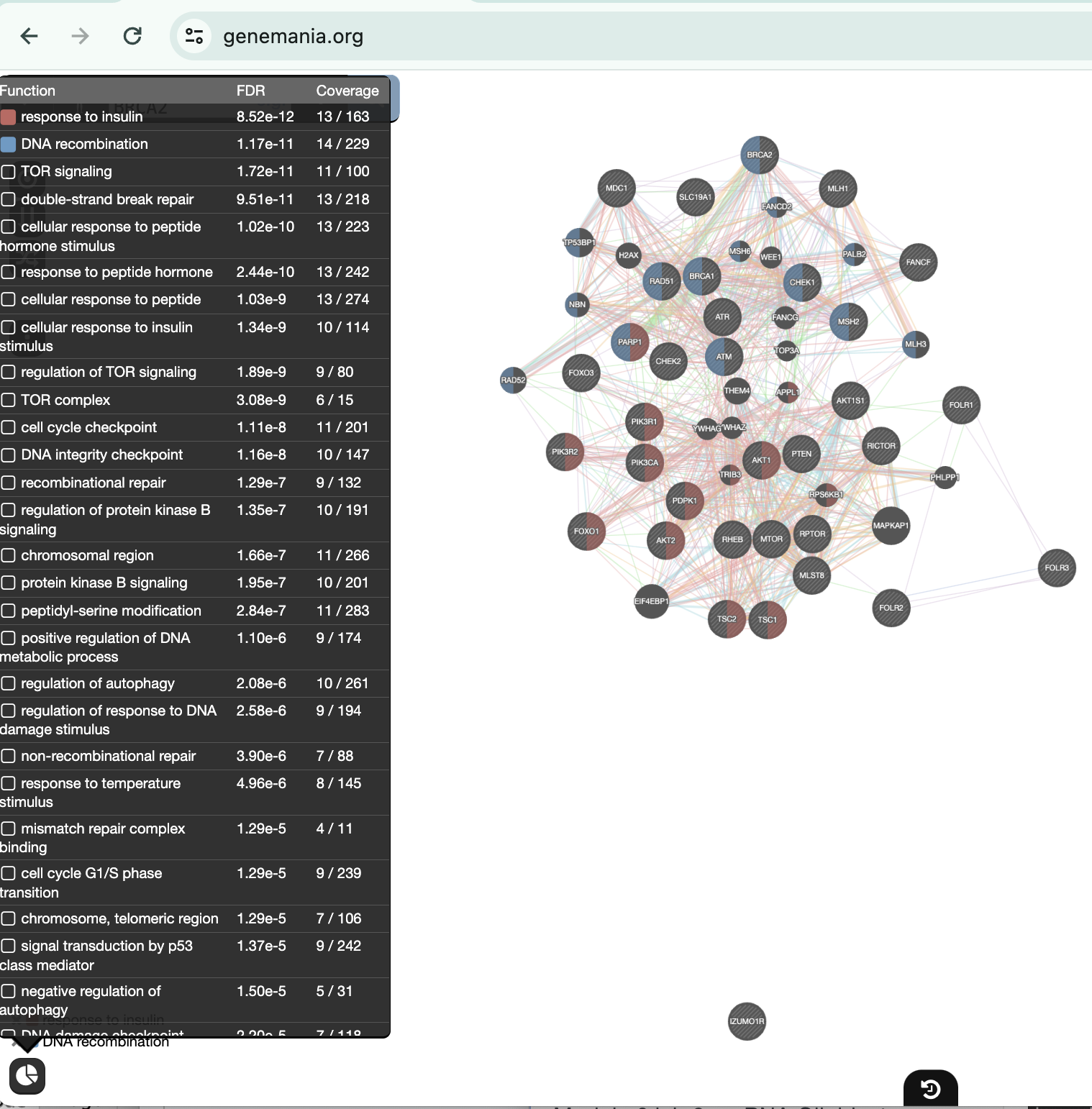Click the browser back arrow
The height and width of the screenshot is (1109, 1092).
pyautogui.click(x=29, y=36)
